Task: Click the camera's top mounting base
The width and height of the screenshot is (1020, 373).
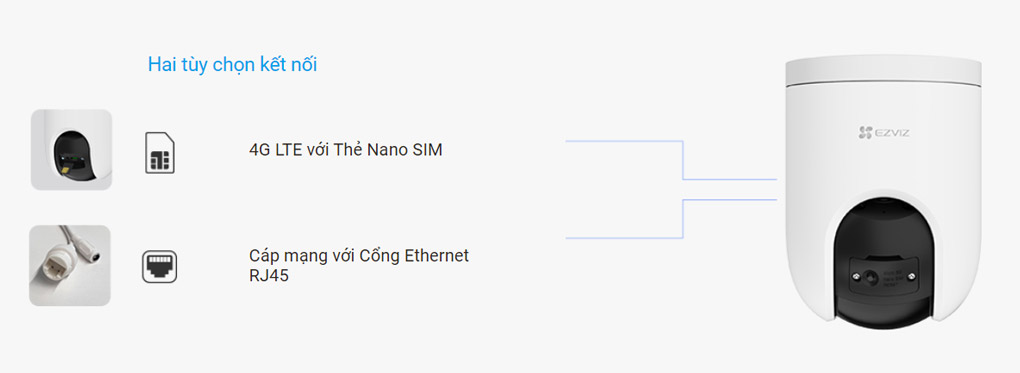Action: point(883,73)
